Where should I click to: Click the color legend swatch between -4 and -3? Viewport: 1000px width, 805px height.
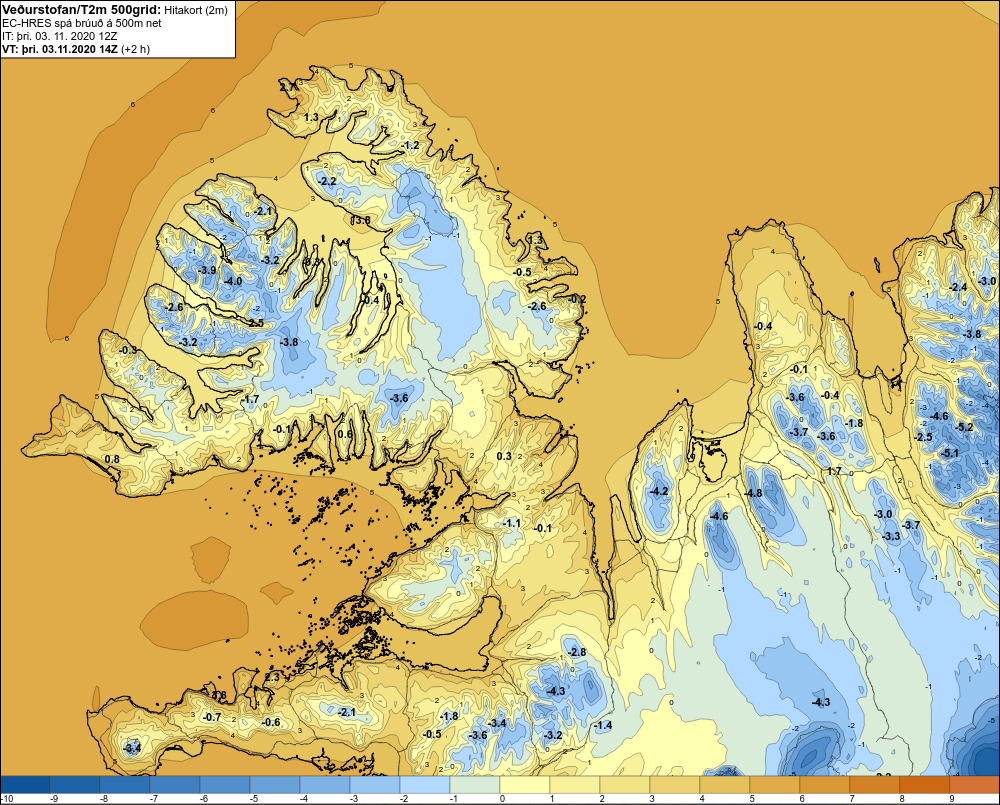click(325, 785)
